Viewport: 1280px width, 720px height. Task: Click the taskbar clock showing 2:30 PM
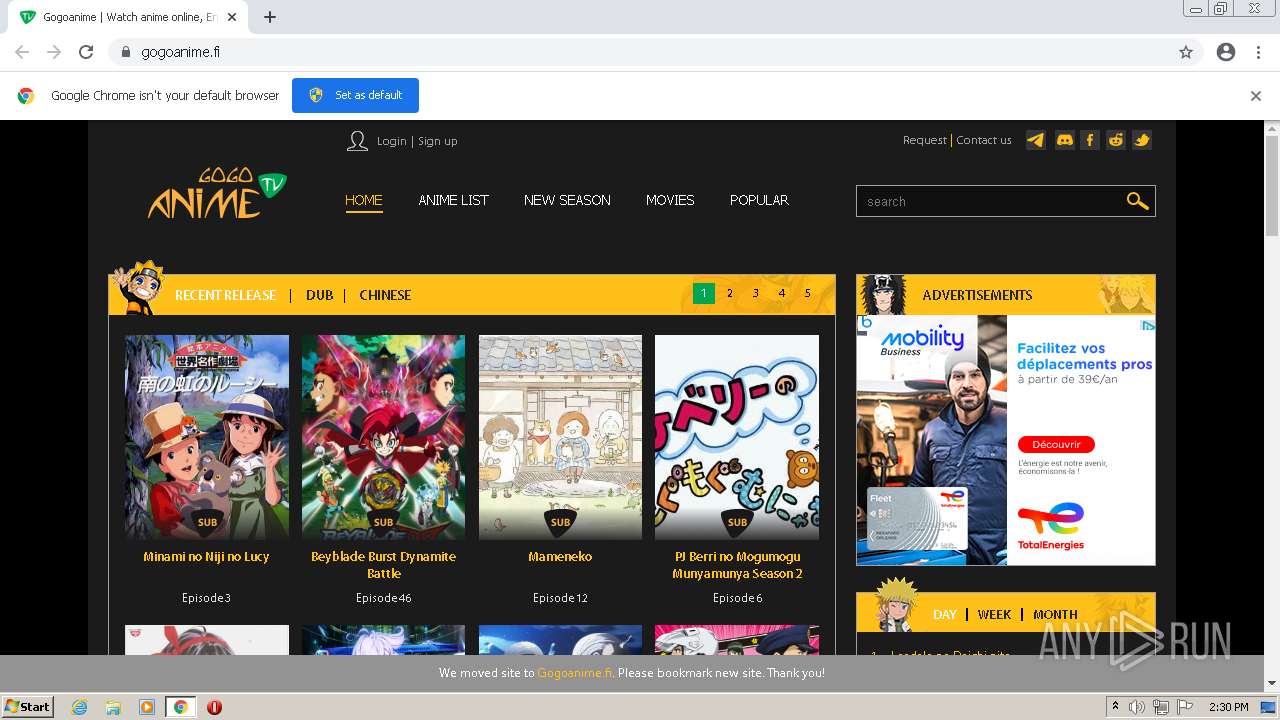click(1228, 707)
